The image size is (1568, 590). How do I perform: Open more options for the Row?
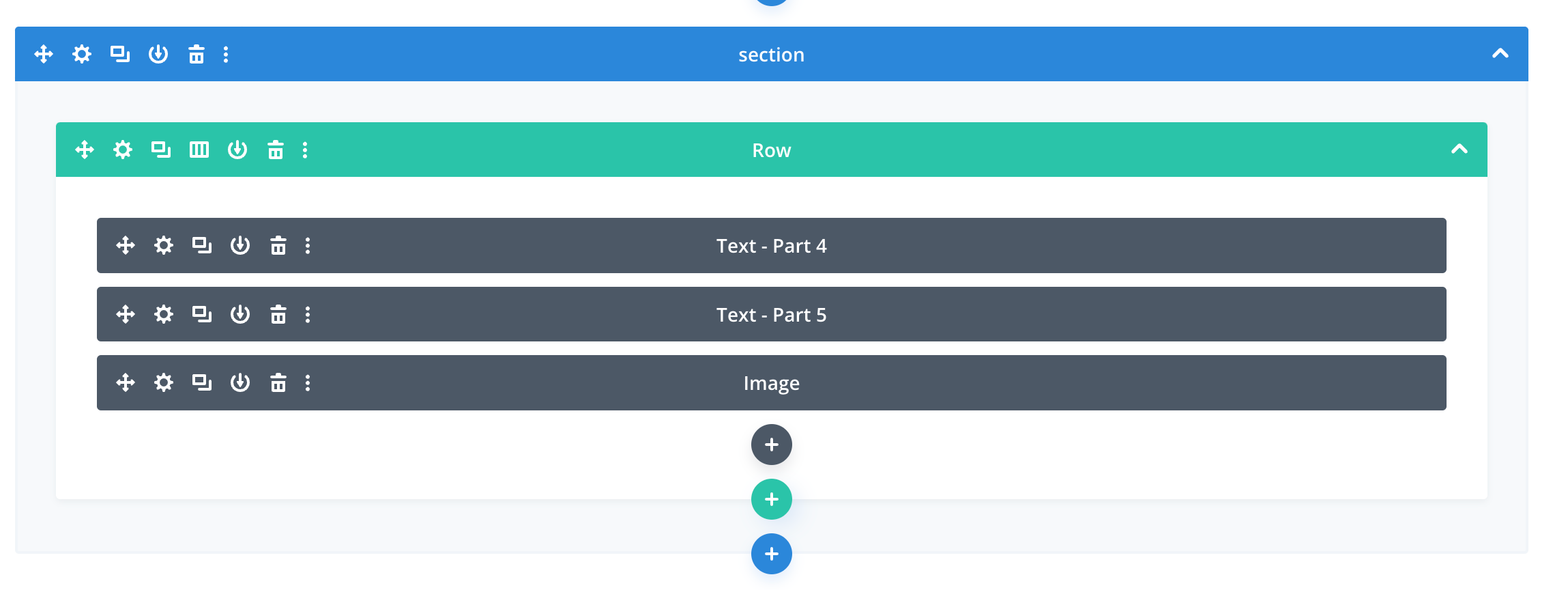pos(305,150)
